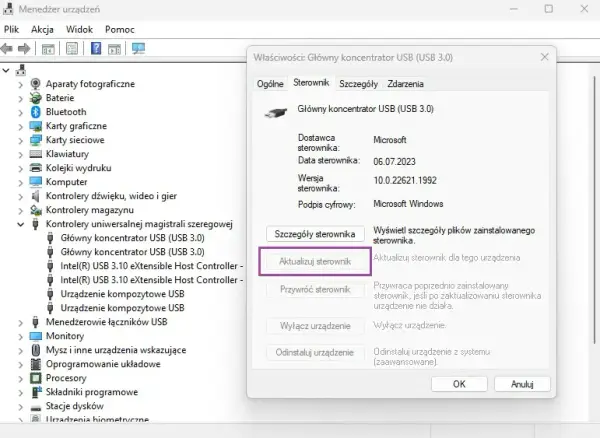The width and height of the screenshot is (600, 438).
Task: Click the properties sheet toolbar icon
Action: pyautogui.click(x=72, y=49)
